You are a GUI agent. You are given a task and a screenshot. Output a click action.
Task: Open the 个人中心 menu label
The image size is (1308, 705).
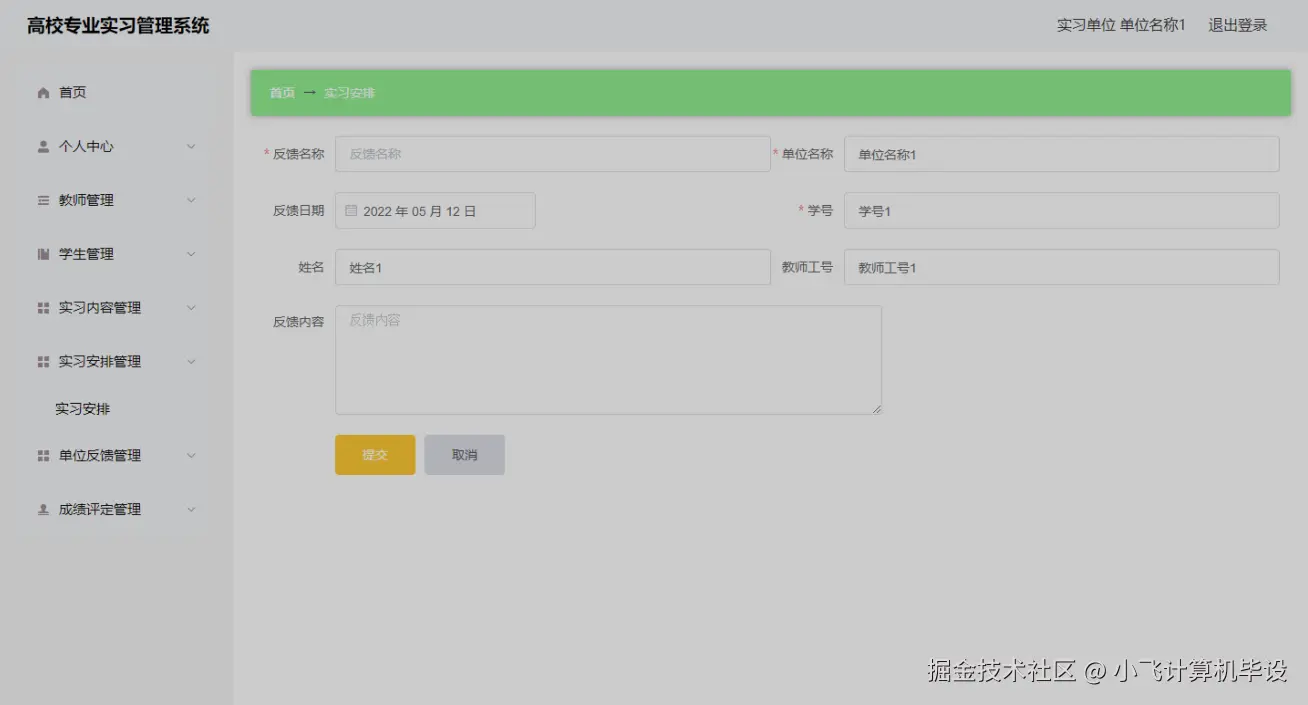tap(86, 147)
